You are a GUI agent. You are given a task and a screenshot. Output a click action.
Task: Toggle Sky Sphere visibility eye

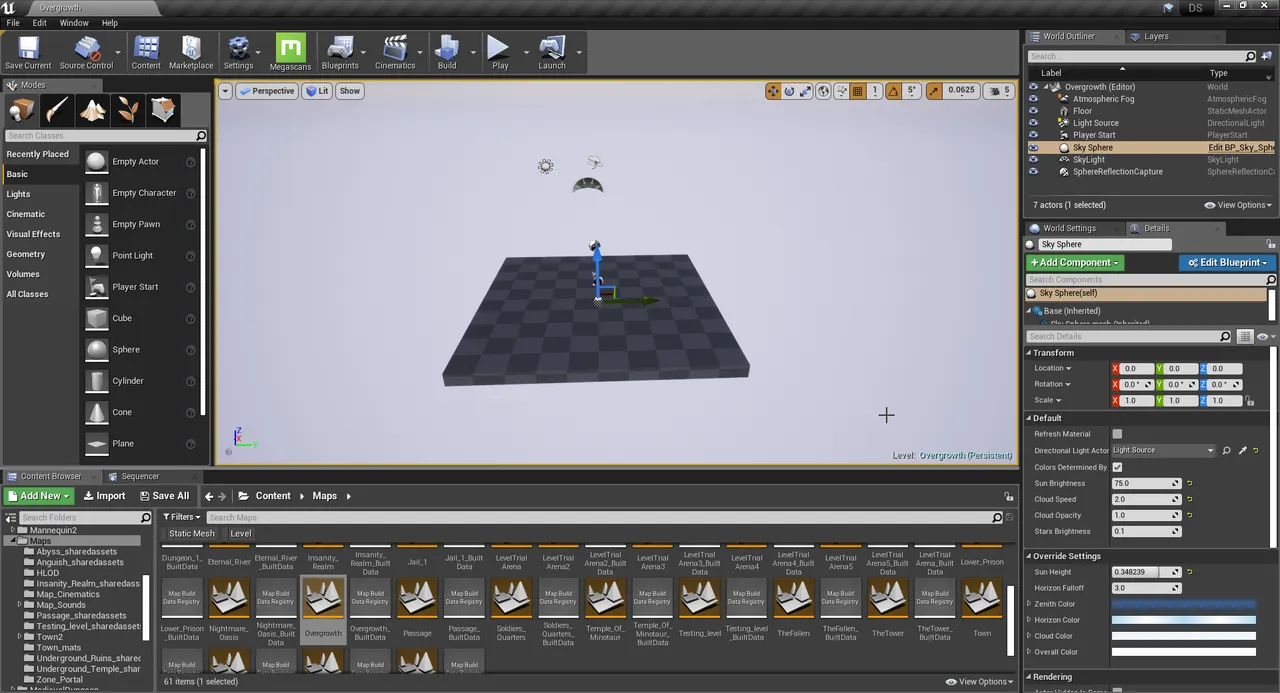coord(1033,147)
